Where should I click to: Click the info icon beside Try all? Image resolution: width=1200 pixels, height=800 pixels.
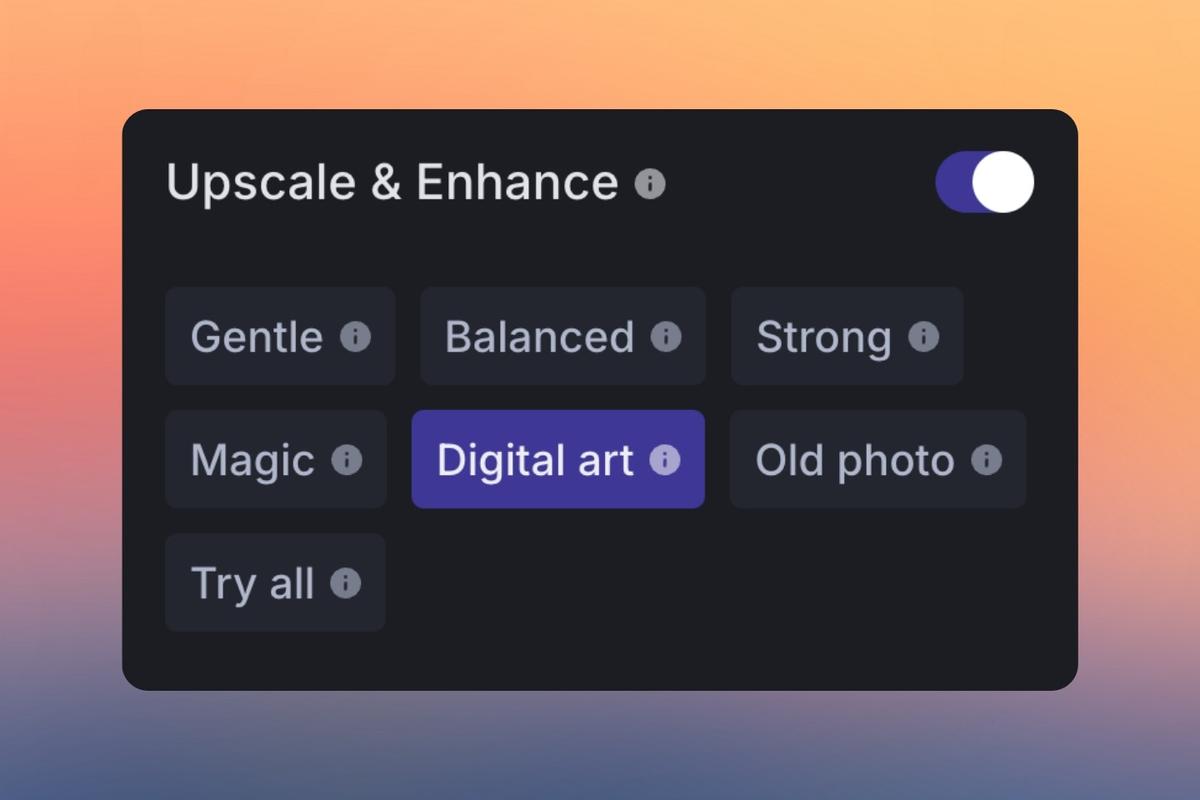(x=347, y=583)
